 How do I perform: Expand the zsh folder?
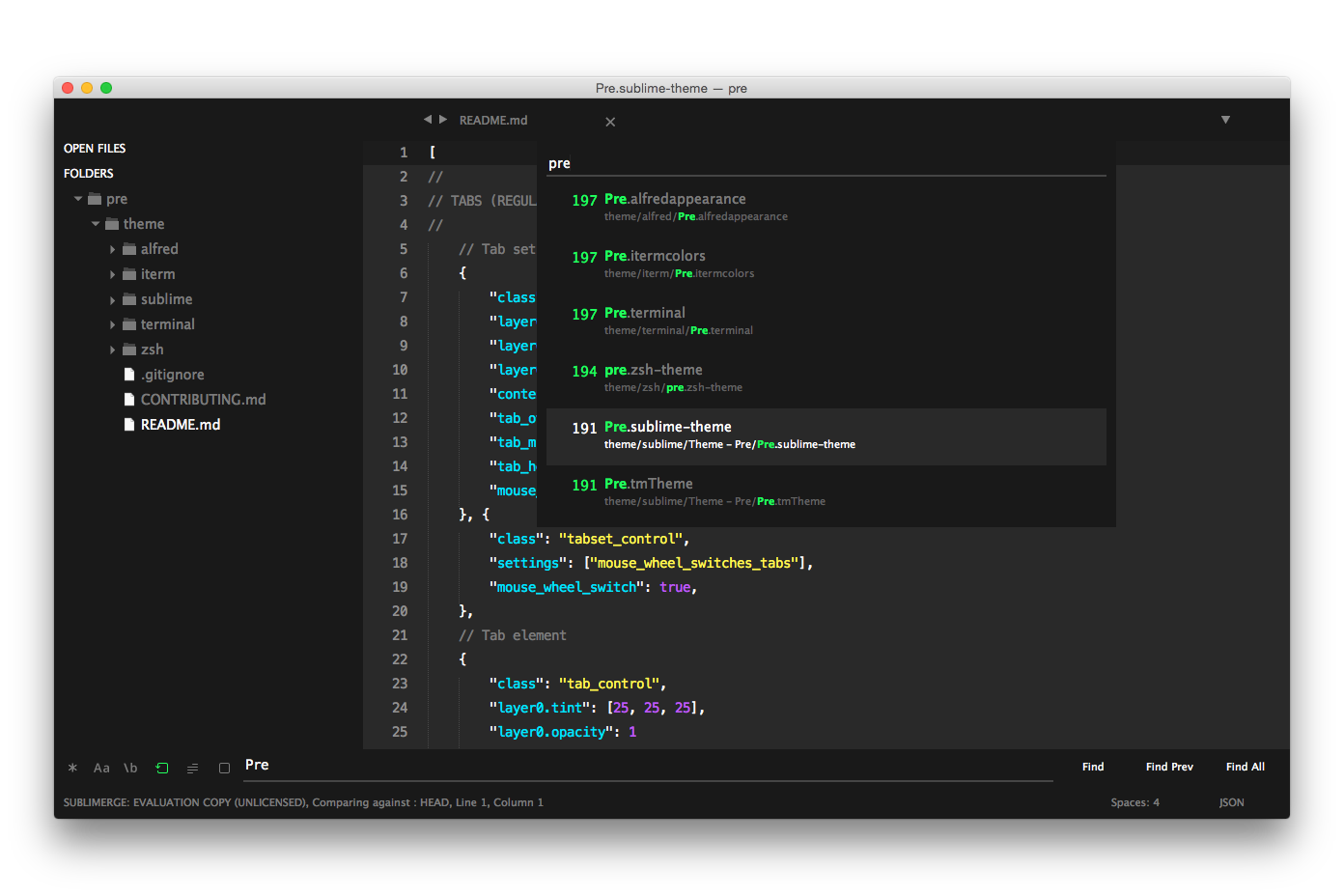(x=112, y=350)
